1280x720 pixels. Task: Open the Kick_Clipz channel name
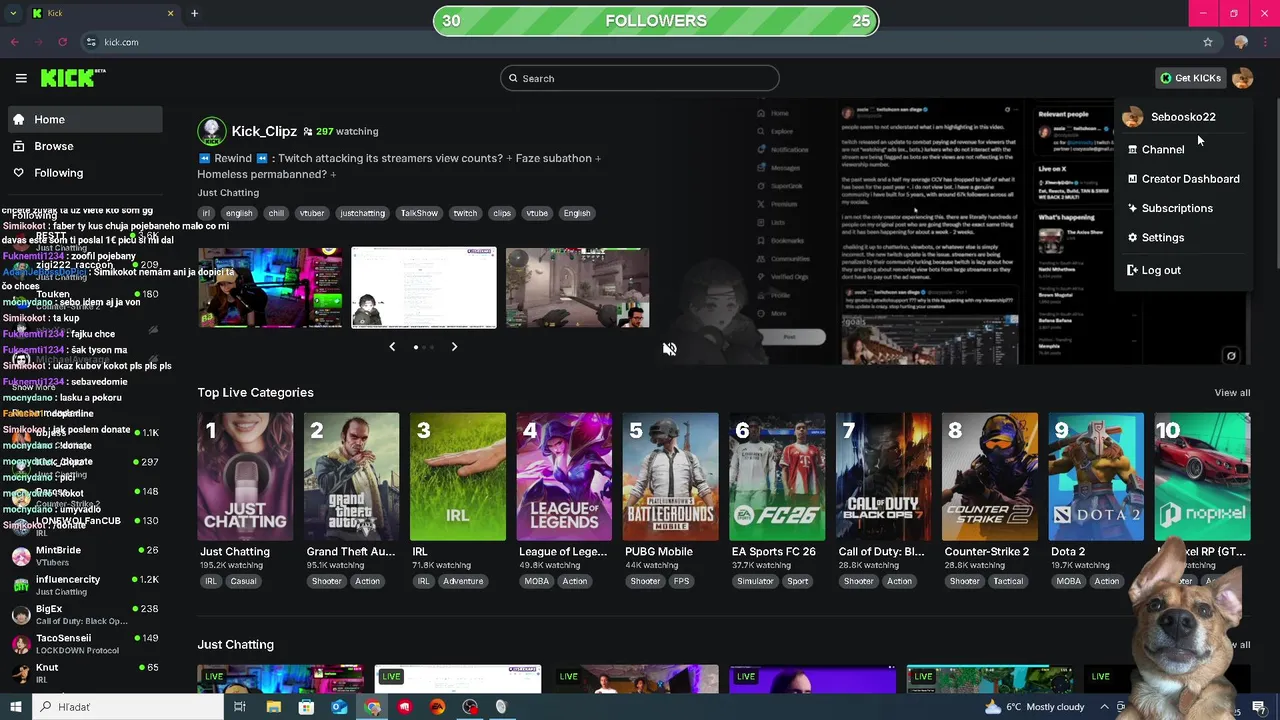pos(264,131)
